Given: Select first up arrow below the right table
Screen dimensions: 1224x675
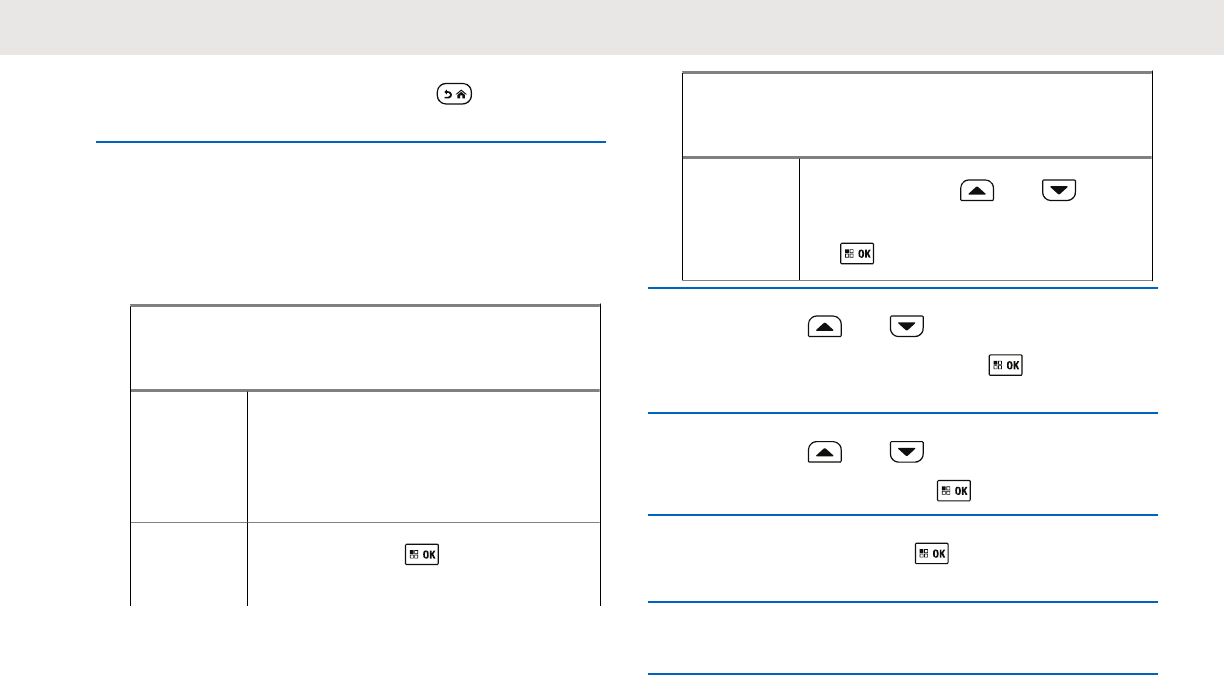Looking at the screenshot, I should point(823,327).
